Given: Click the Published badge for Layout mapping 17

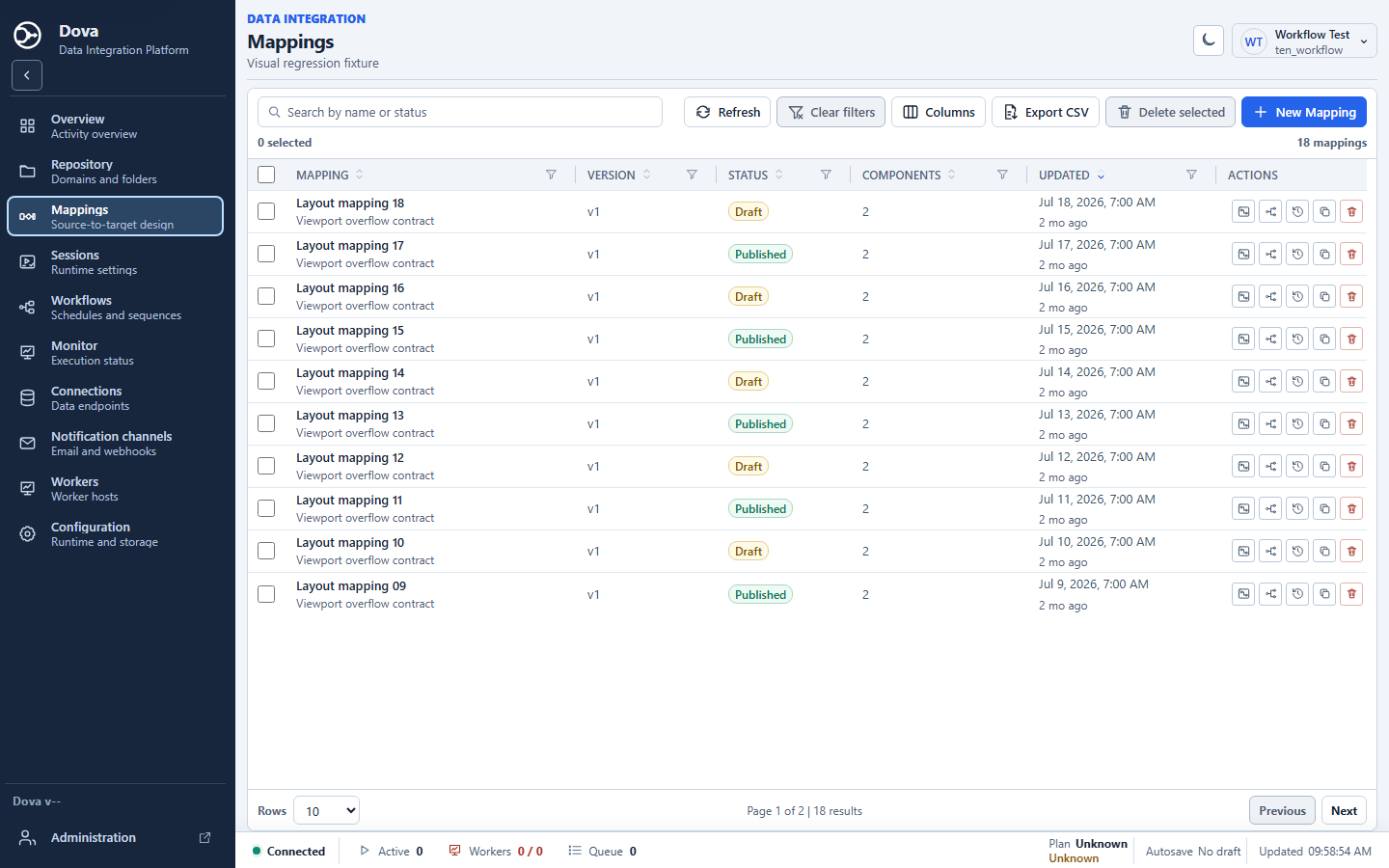Looking at the screenshot, I should click(760, 255).
